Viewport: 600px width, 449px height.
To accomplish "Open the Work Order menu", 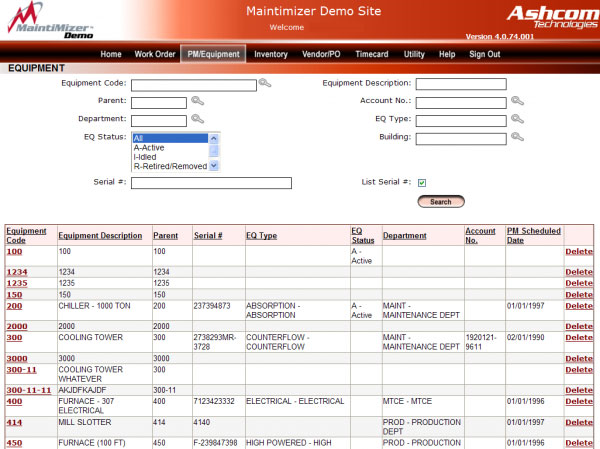I will pyautogui.click(x=154, y=54).
